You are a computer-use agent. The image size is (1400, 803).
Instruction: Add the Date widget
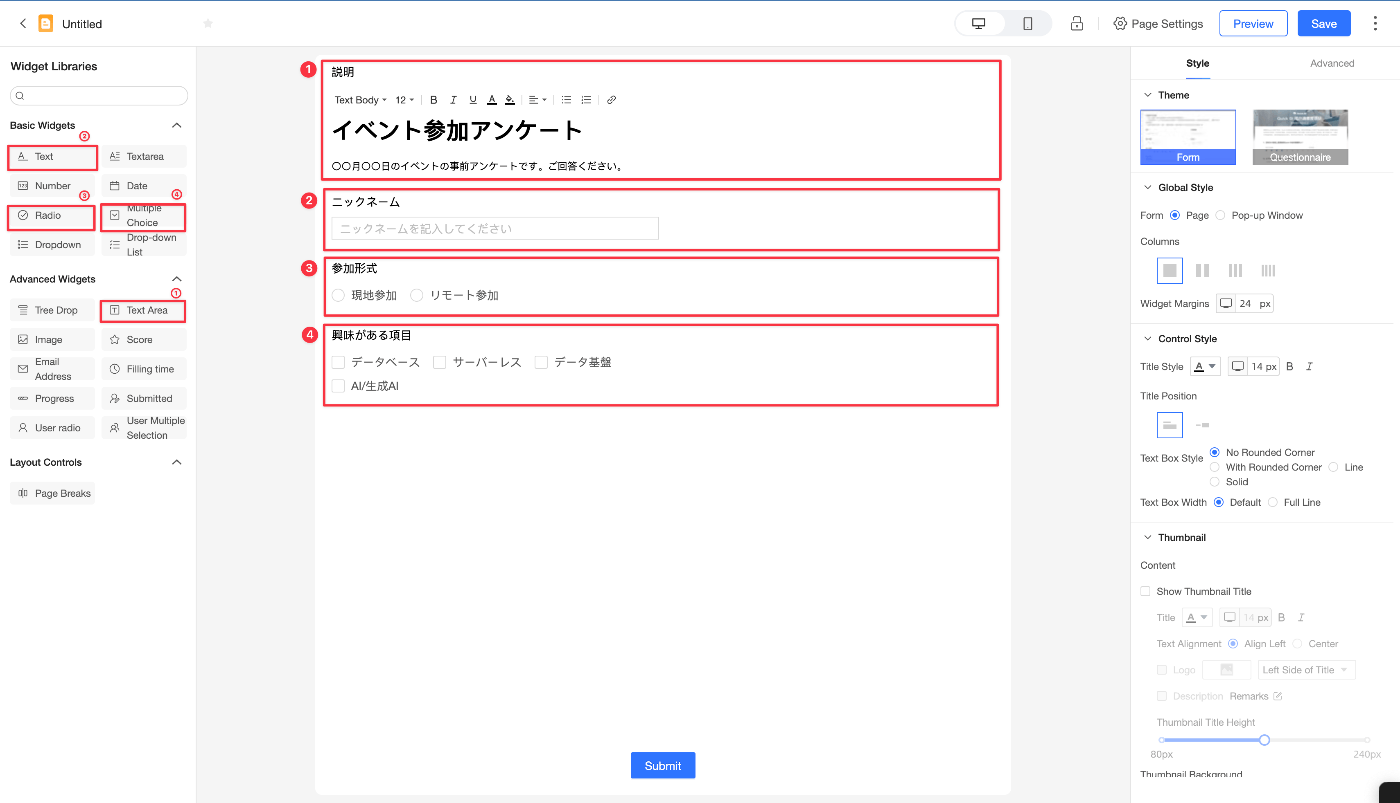click(x=144, y=186)
